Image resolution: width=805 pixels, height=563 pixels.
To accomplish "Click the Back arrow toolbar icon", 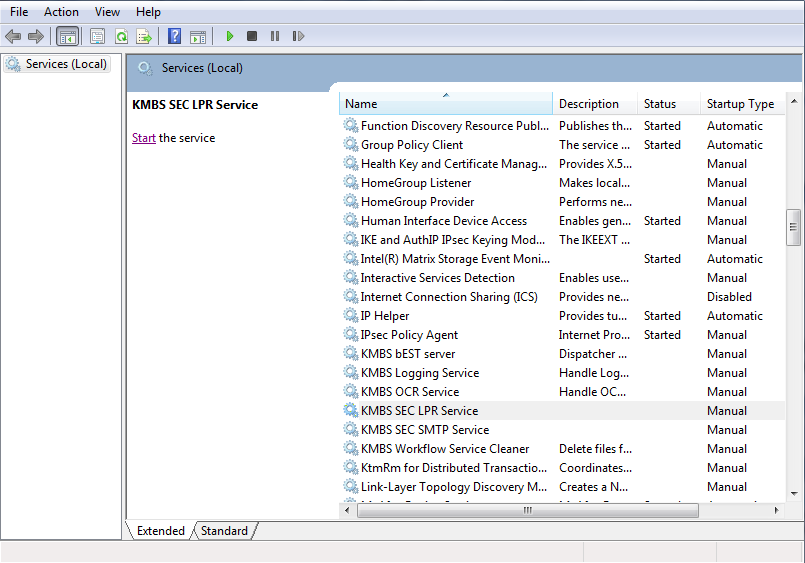I will click(x=13, y=36).
